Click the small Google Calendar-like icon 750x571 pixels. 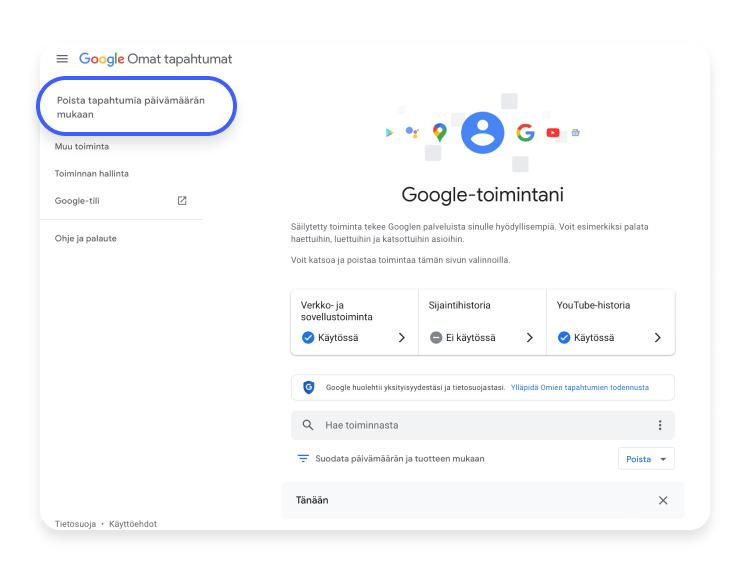(x=575, y=132)
